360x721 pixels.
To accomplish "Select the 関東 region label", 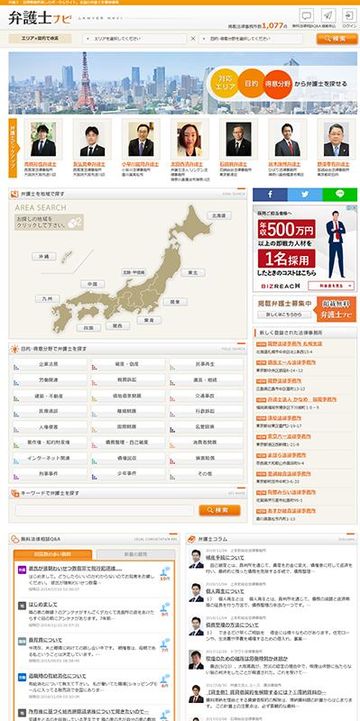I will tap(175, 302).
